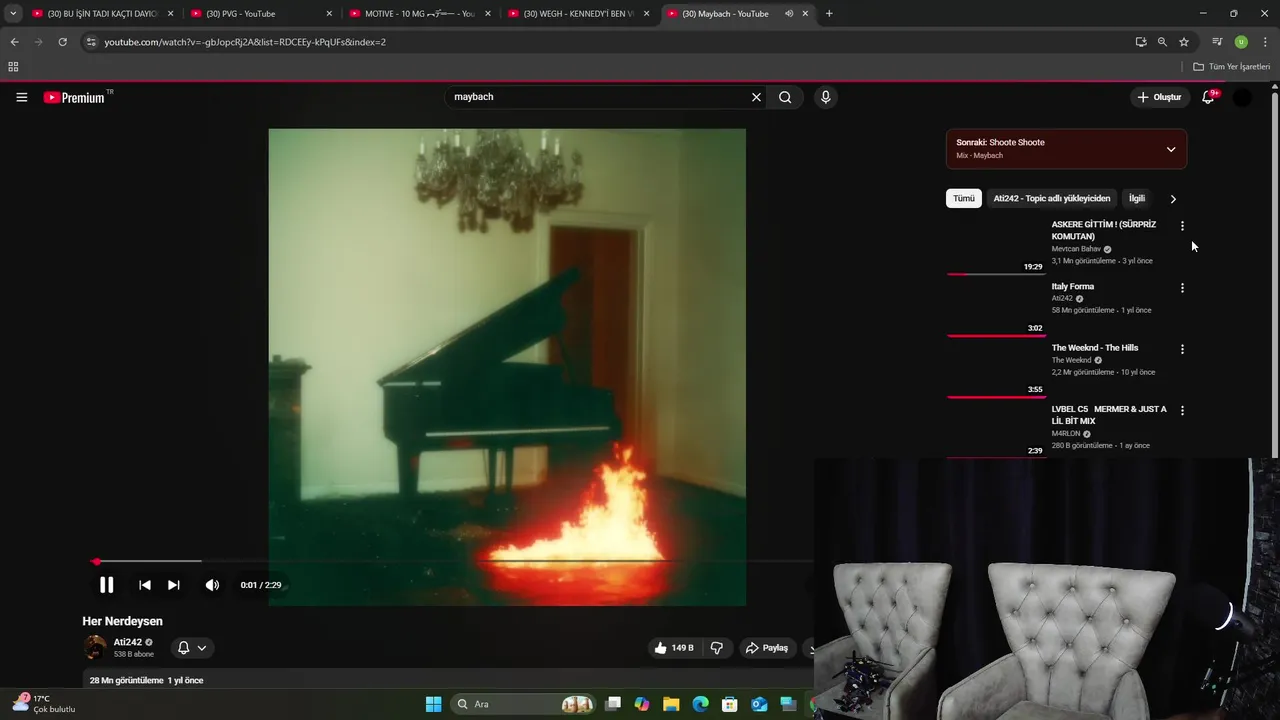This screenshot has width=1280, height=720.
Task: Show more filter chips with right arrow
Action: (x=1173, y=199)
